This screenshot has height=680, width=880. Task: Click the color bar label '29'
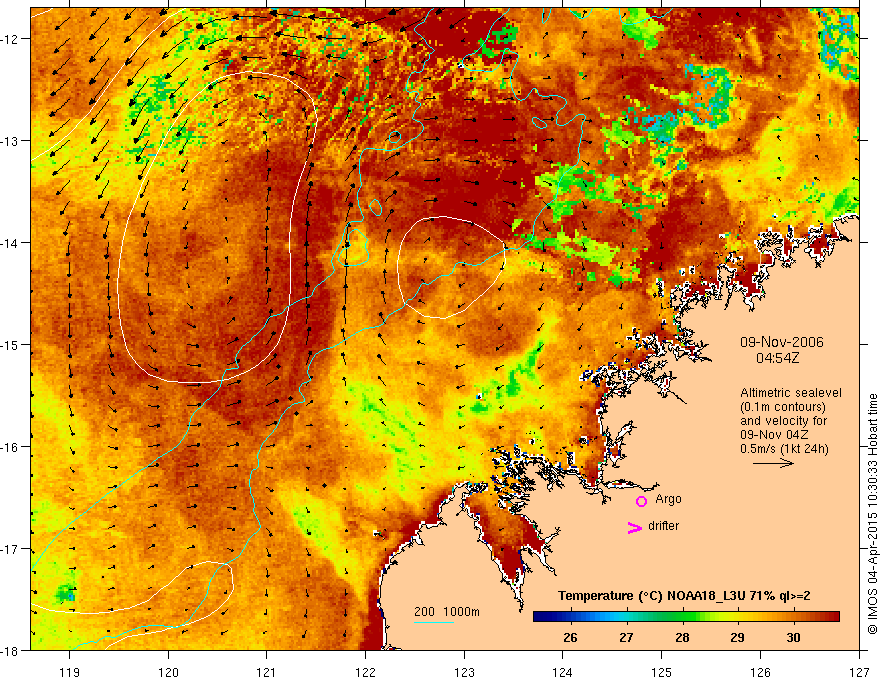tap(737, 637)
